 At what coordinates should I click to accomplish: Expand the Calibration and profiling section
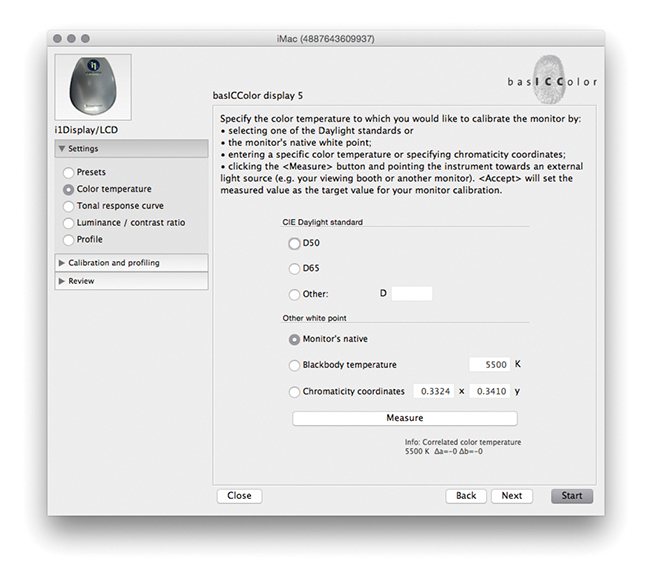point(131,263)
